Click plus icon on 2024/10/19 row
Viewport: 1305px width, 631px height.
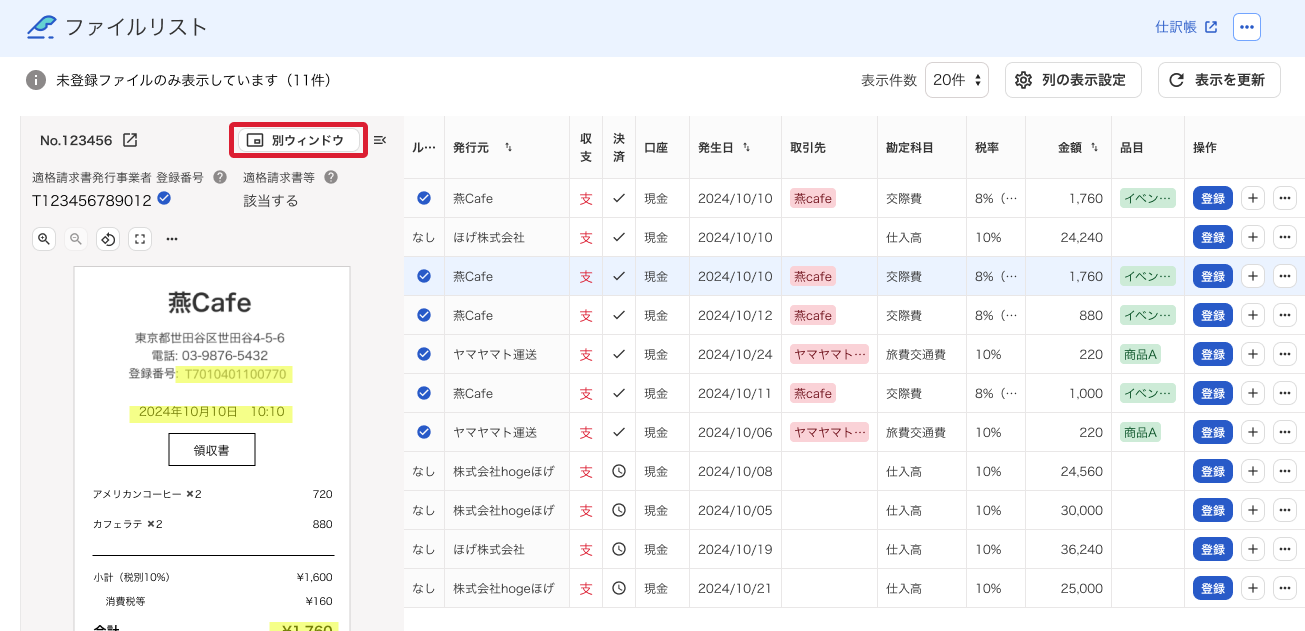(1253, 549)
